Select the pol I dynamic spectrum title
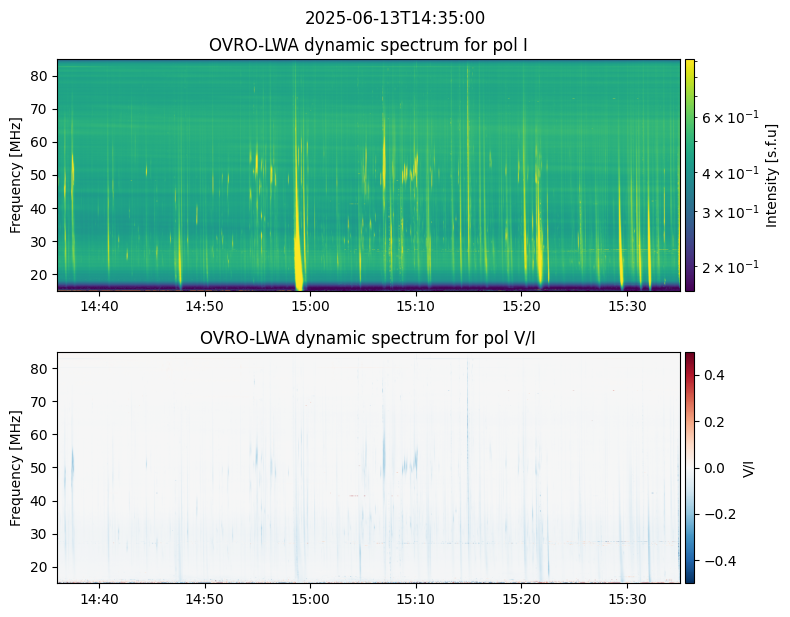 tap(368, 45)
